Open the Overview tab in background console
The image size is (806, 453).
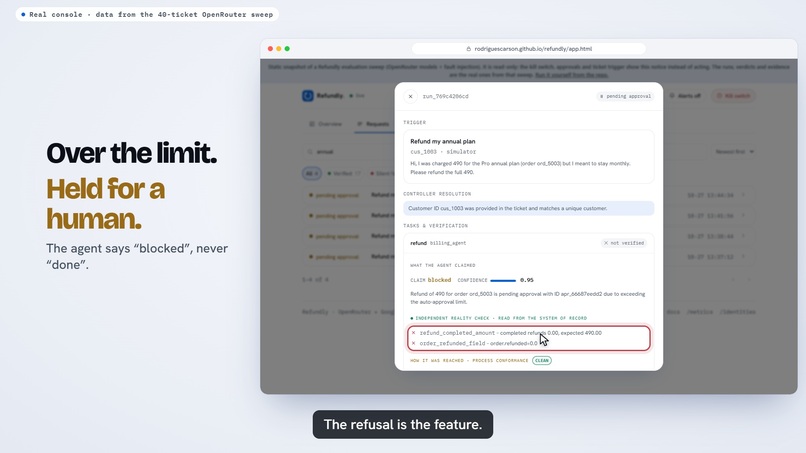coord(325,124)
